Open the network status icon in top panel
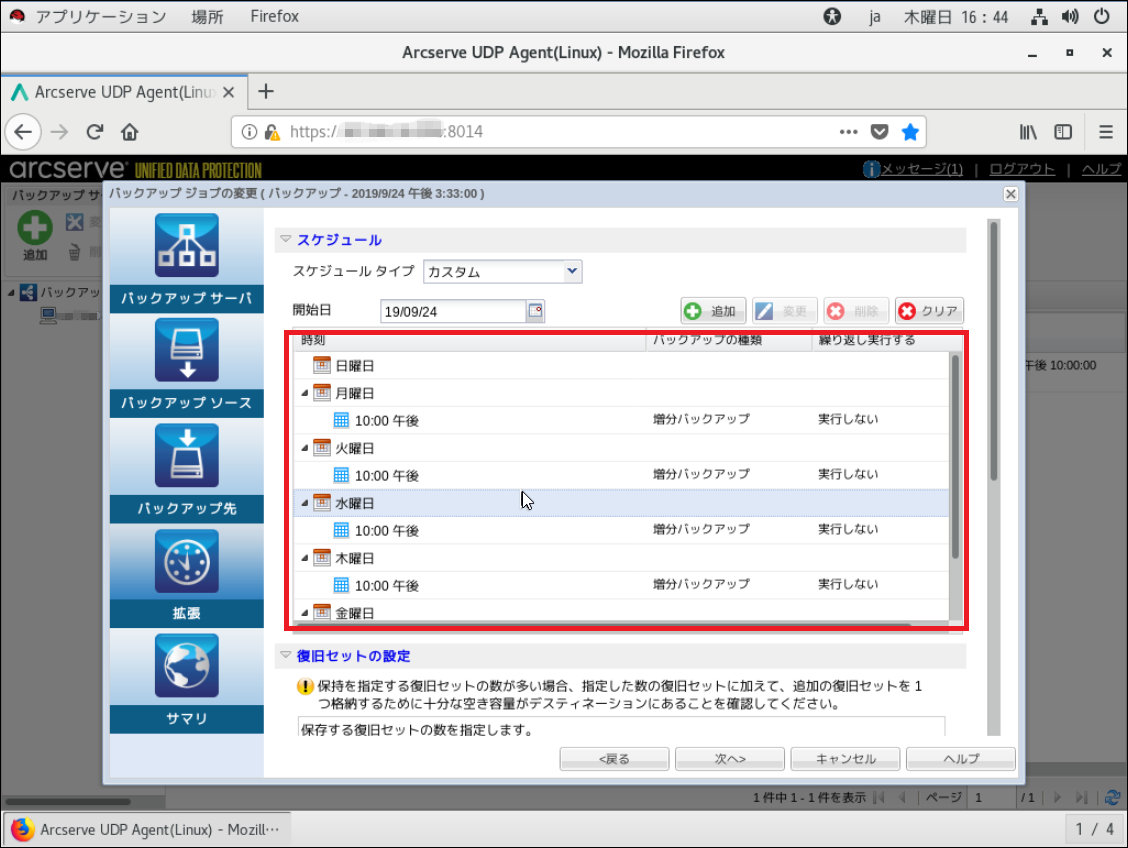Image resolution: width=1128 pixels, height=848 pixels. point(1039,17)
